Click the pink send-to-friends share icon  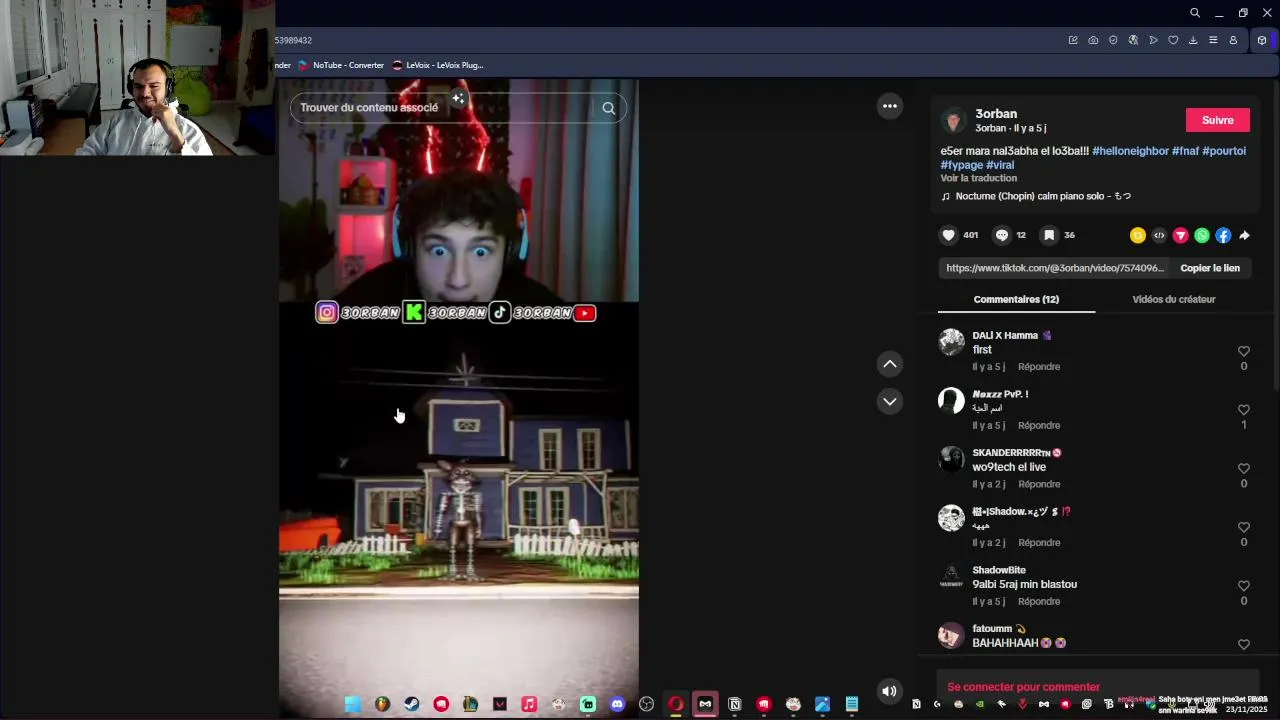click(x=1181, y=236)
